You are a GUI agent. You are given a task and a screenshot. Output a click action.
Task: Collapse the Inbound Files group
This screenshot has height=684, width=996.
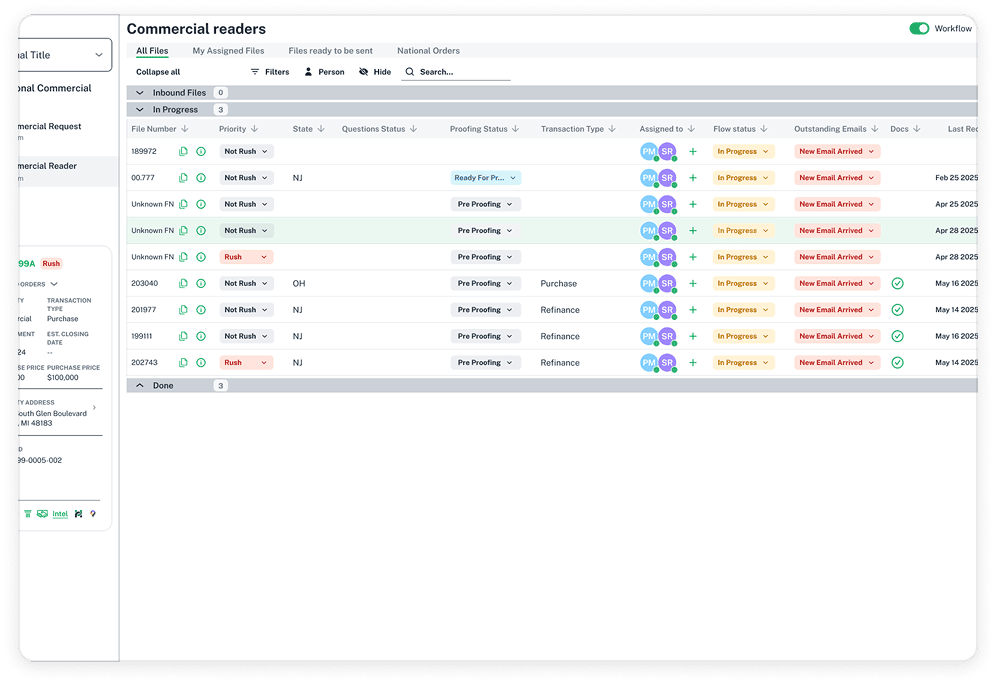coord(140,93)
